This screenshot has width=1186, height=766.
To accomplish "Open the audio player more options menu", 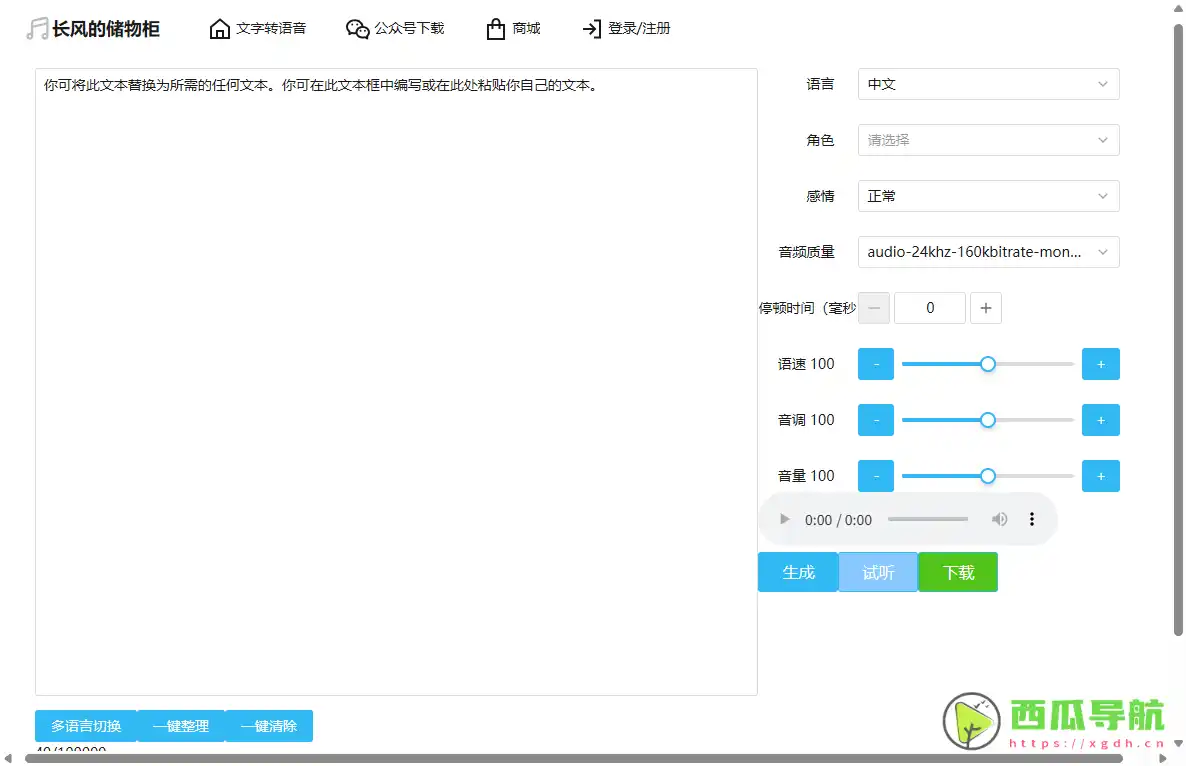I will coord(1032,519).
